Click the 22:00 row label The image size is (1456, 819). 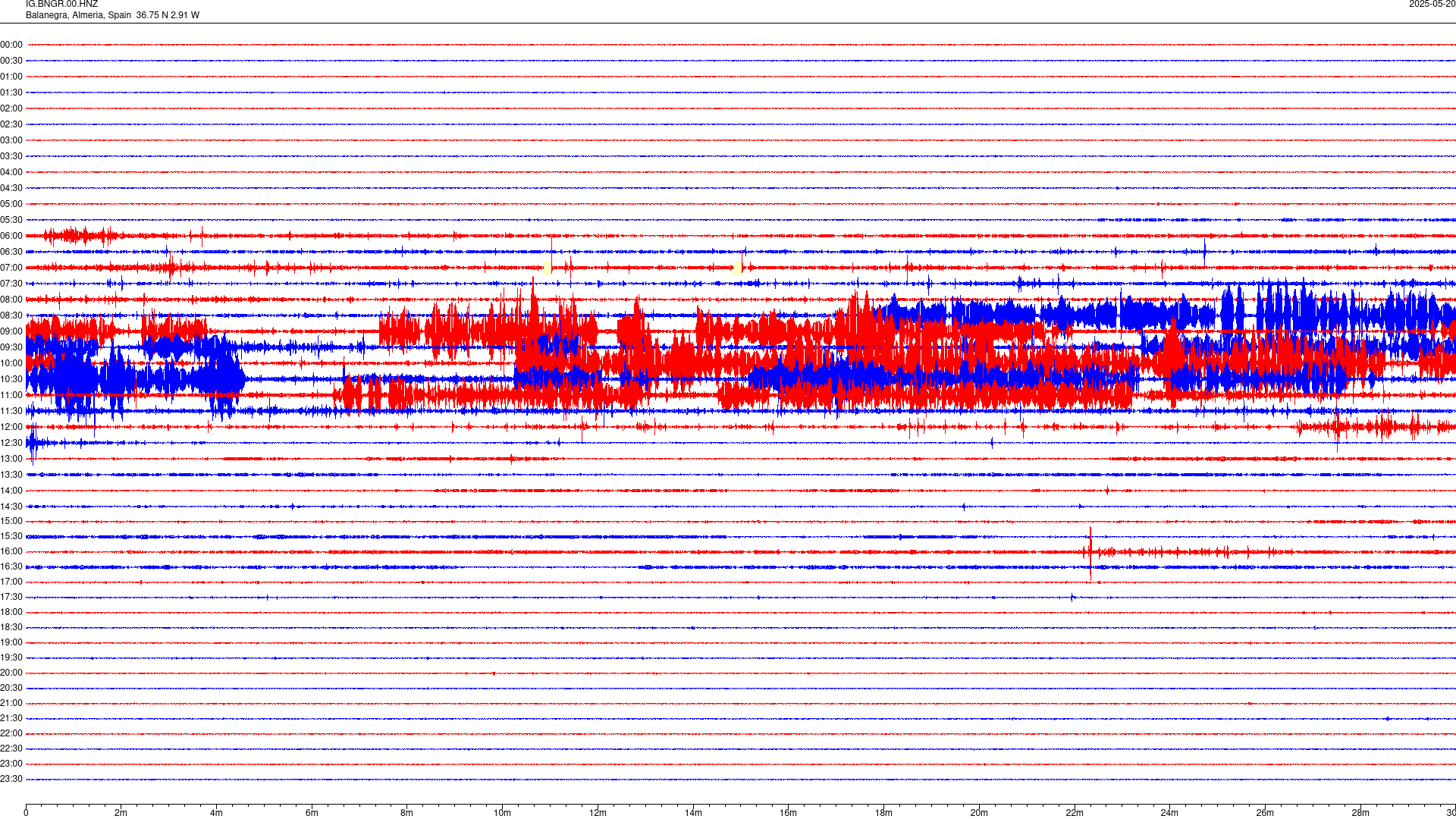(x=11, y=733)
